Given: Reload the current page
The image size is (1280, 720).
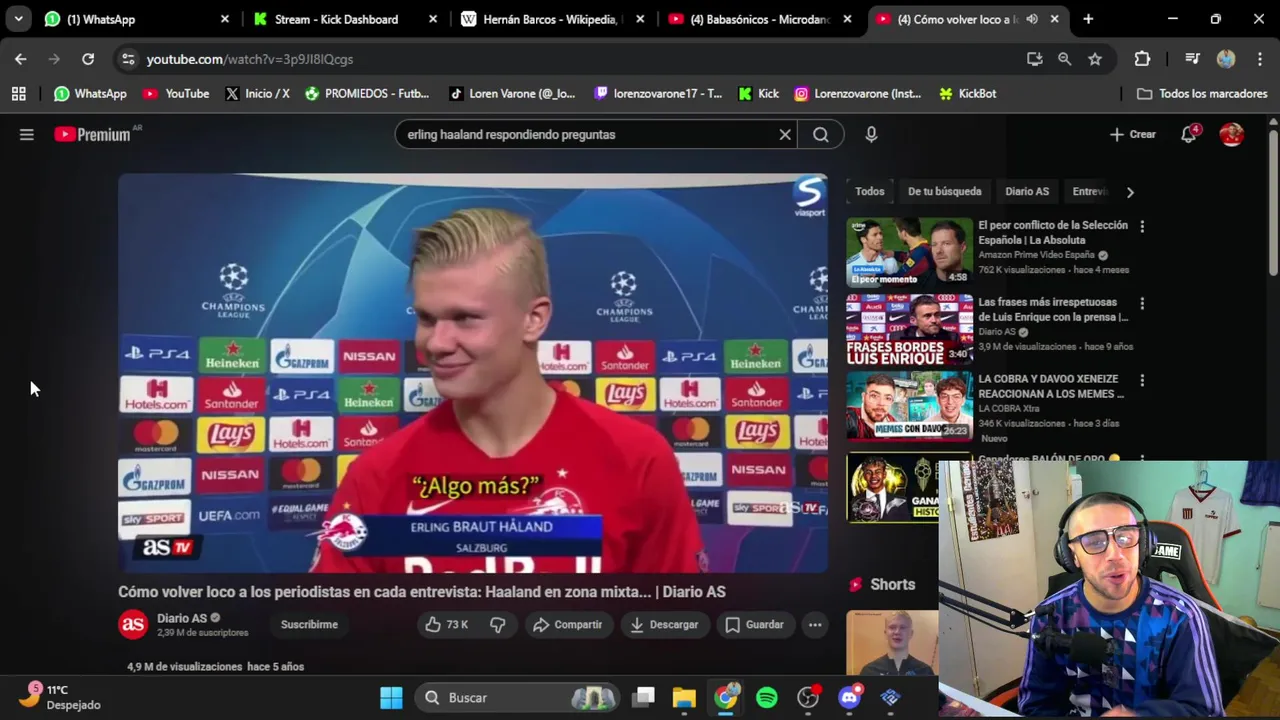Looking at the screenshot, I should point(88,59).
